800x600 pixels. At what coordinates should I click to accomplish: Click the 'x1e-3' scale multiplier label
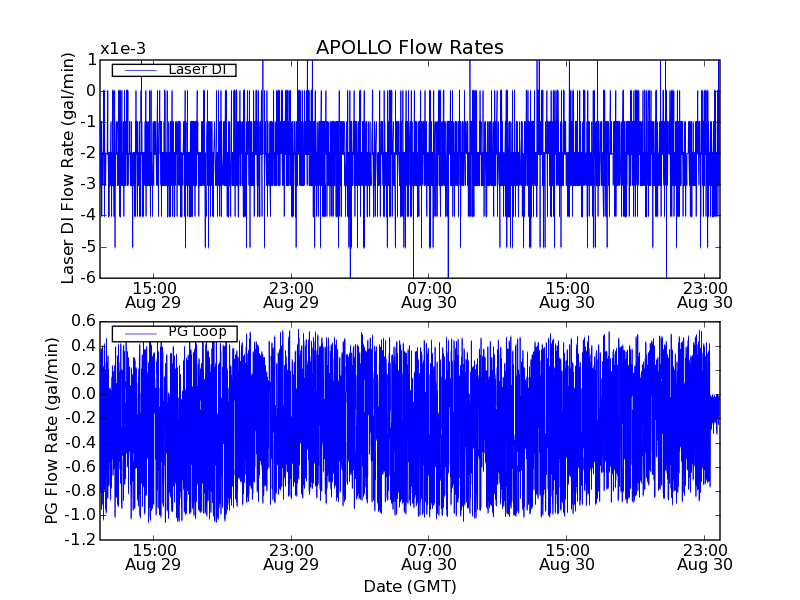122,49
